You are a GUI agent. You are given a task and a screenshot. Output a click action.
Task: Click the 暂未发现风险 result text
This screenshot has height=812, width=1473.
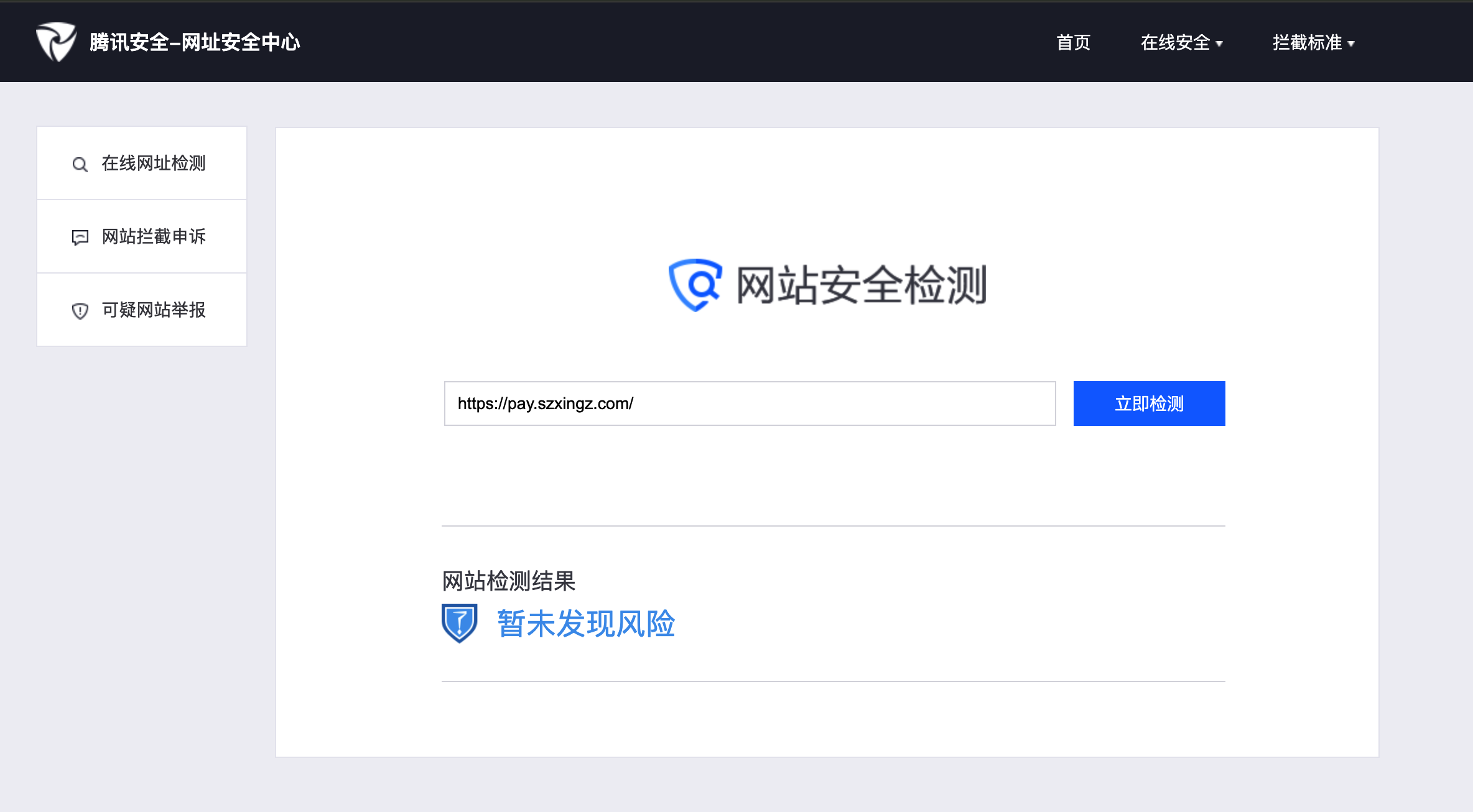[x=586, y=624]
